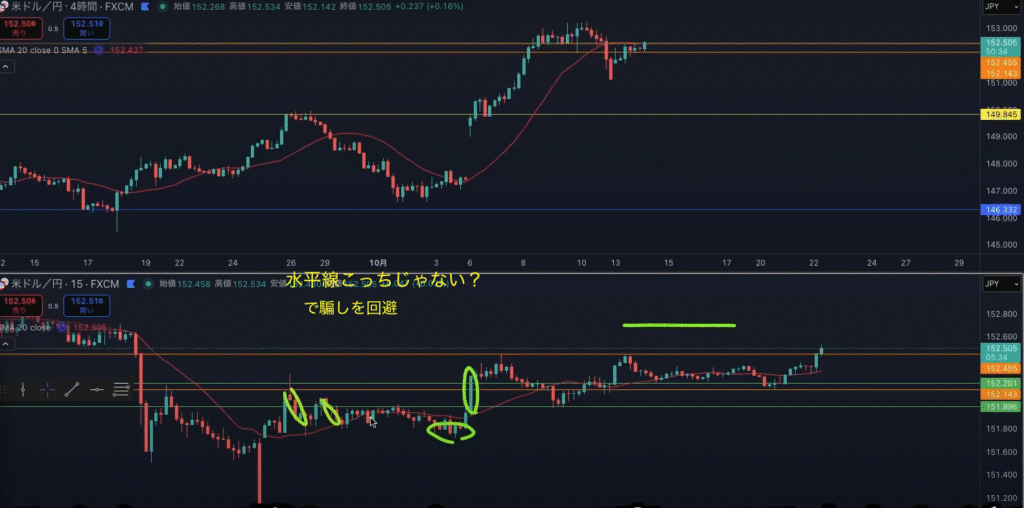The height and width of the screenshot is (508, 1024).
Task: Grab the drawing toolbar drag handle
Action: tap(3, 390)
